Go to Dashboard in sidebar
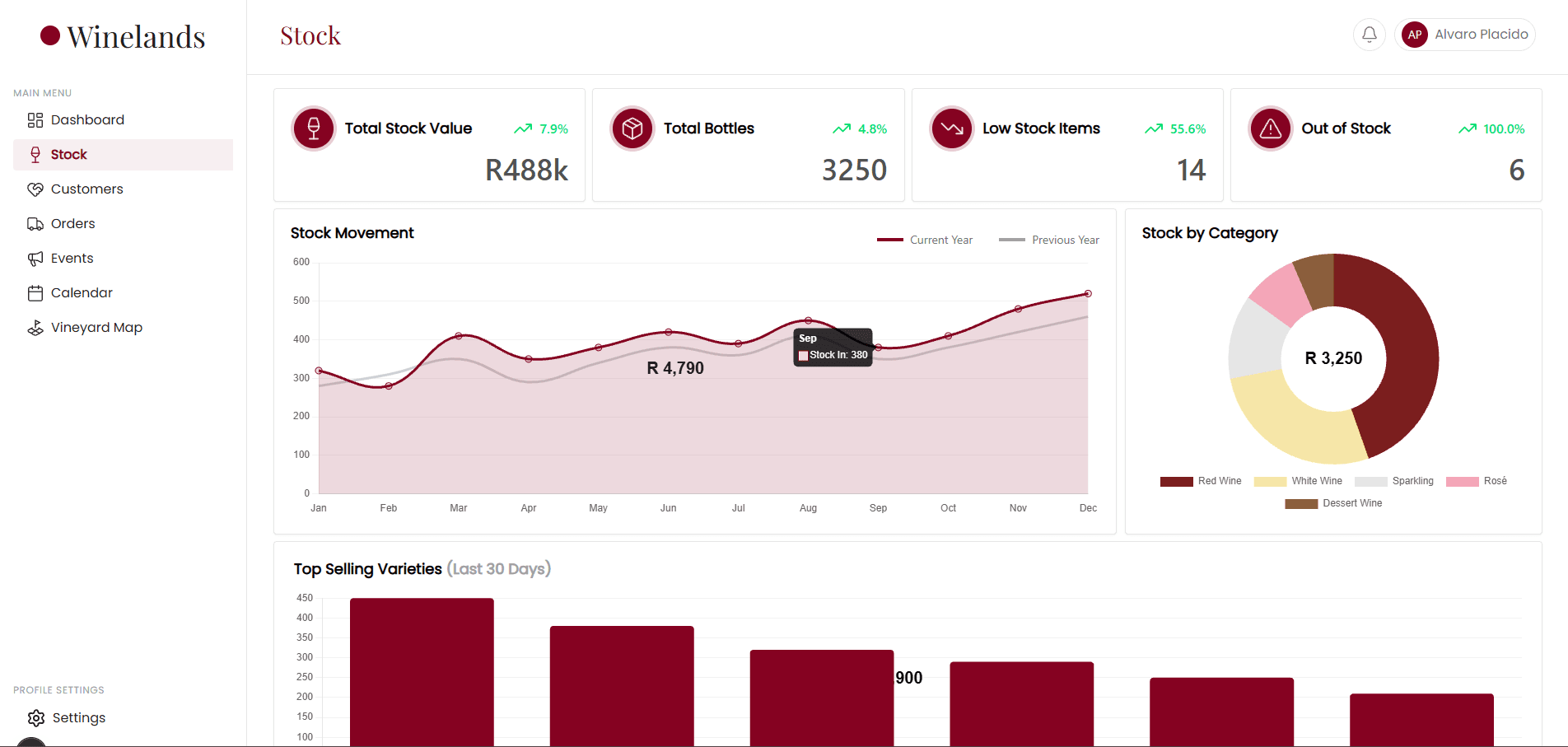Screen dimensions: 1568x747 pyautogui.click(x=123, y=120)
